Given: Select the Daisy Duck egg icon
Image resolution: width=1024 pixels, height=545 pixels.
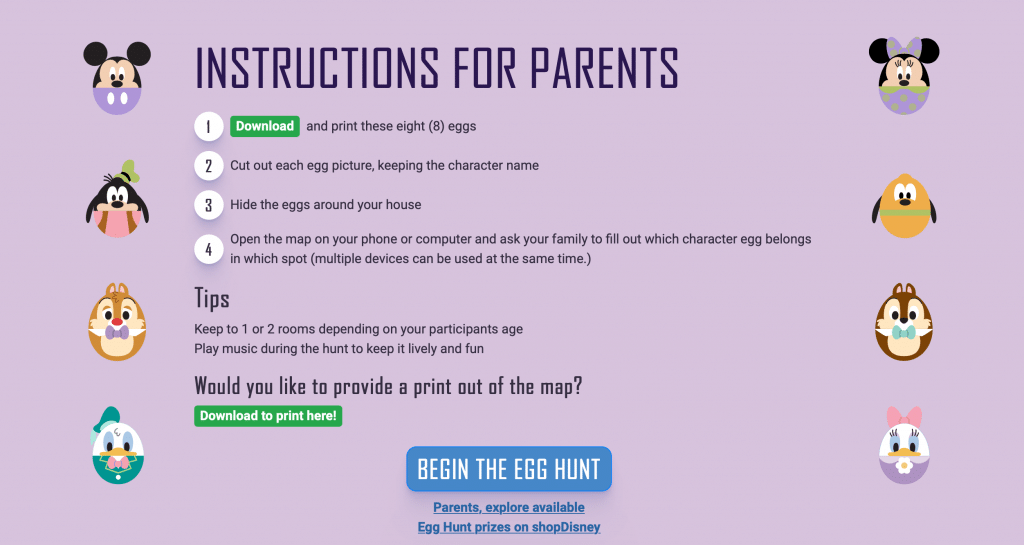Looking at the screenshot, I should click(904, 445).
